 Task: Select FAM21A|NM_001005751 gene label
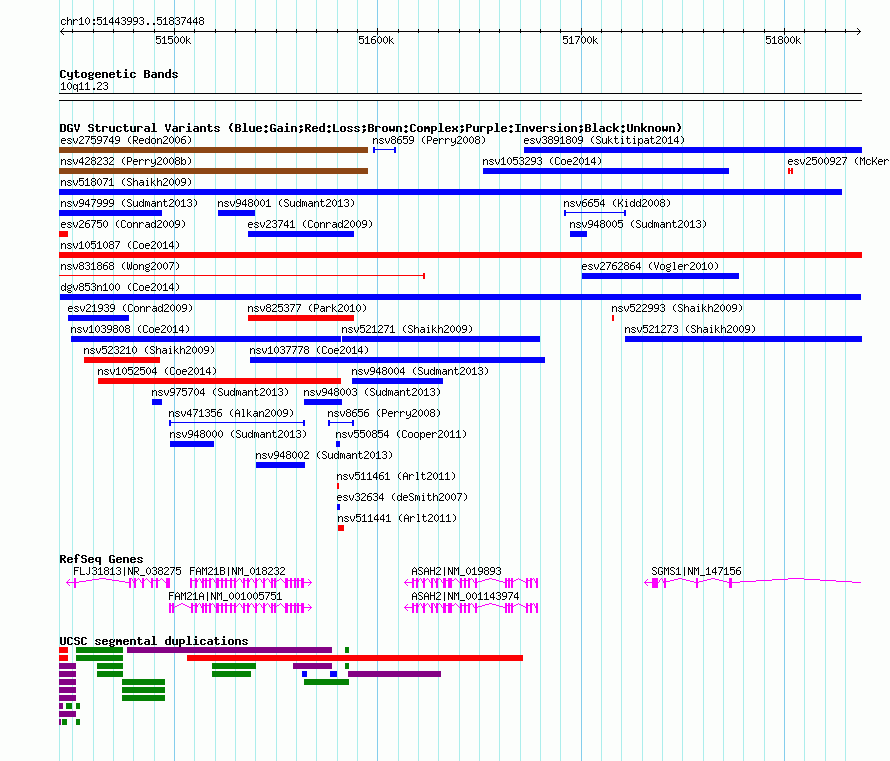(225, 596)
